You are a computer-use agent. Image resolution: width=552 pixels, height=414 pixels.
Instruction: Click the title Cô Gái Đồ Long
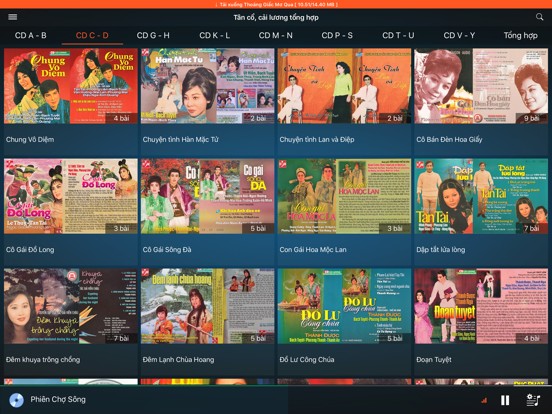click(30, 250)
